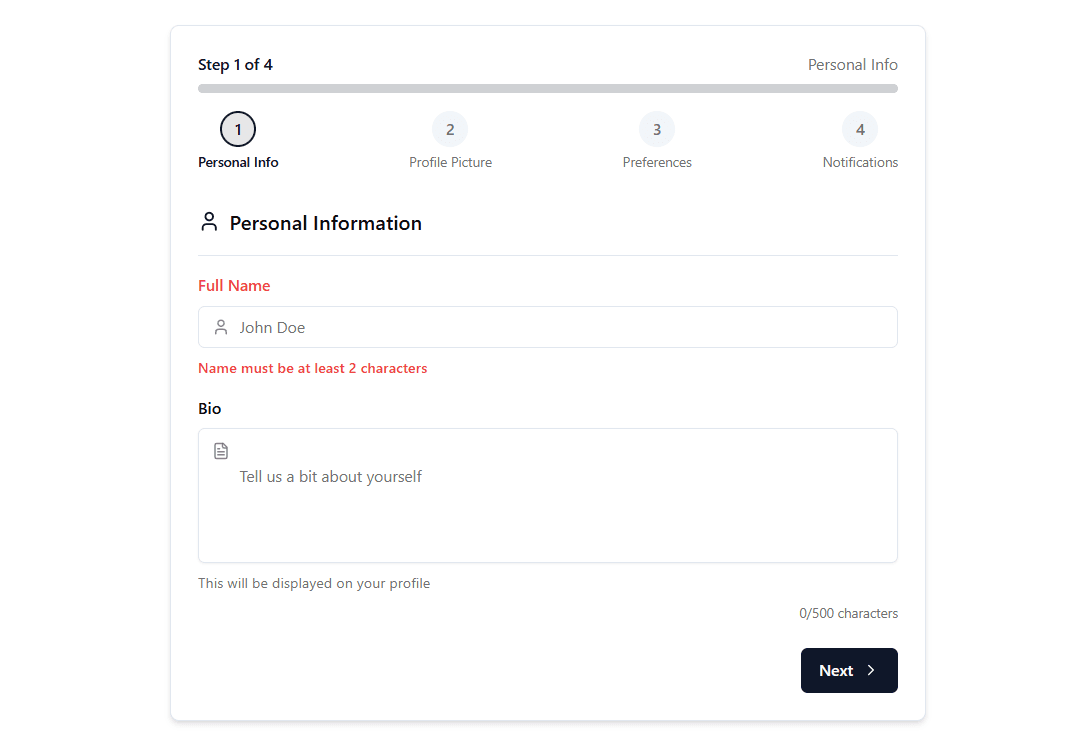Click into the Bio textarea

[x=560, y=510]
